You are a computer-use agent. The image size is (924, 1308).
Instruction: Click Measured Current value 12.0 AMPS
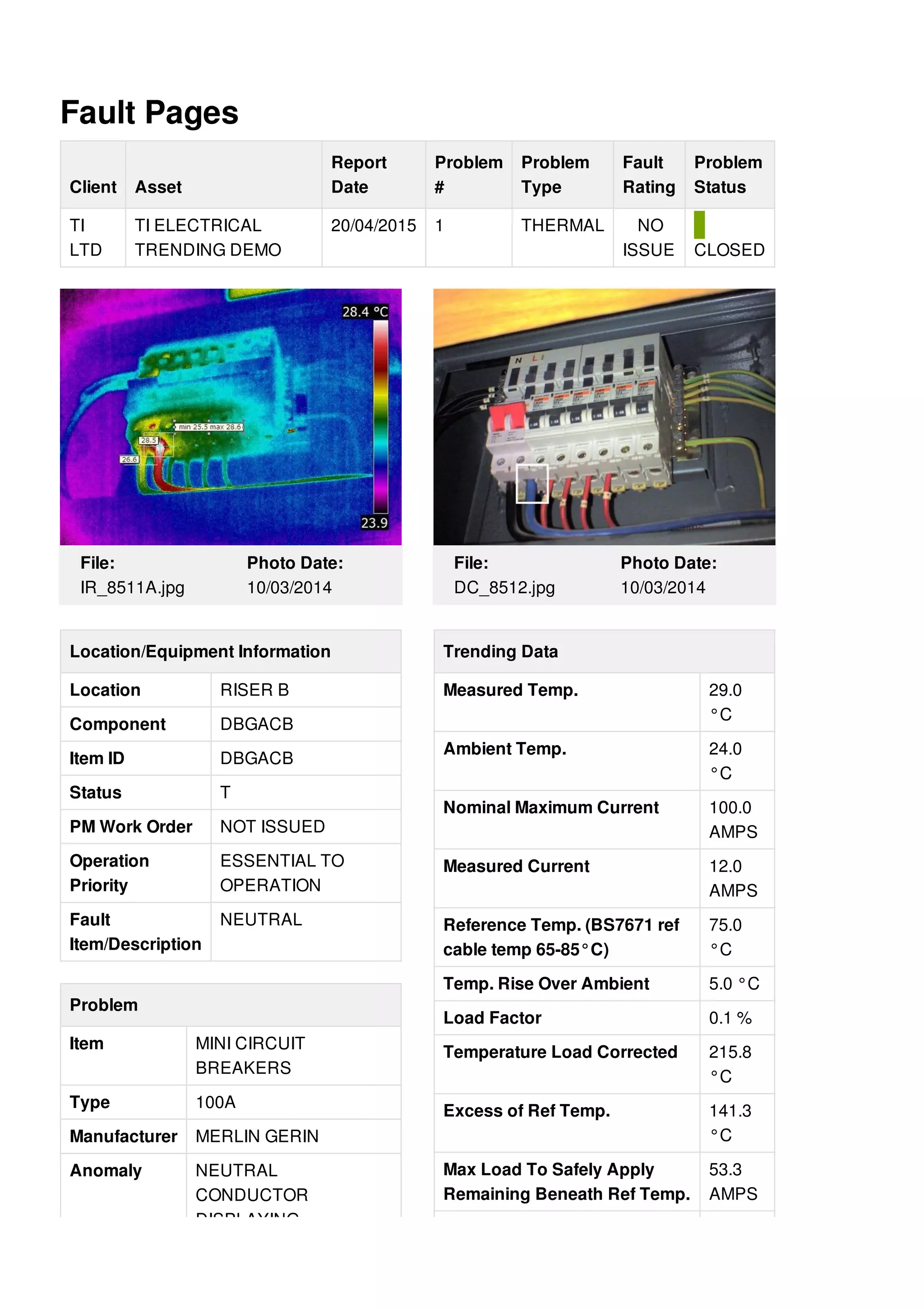pos(733,878)
